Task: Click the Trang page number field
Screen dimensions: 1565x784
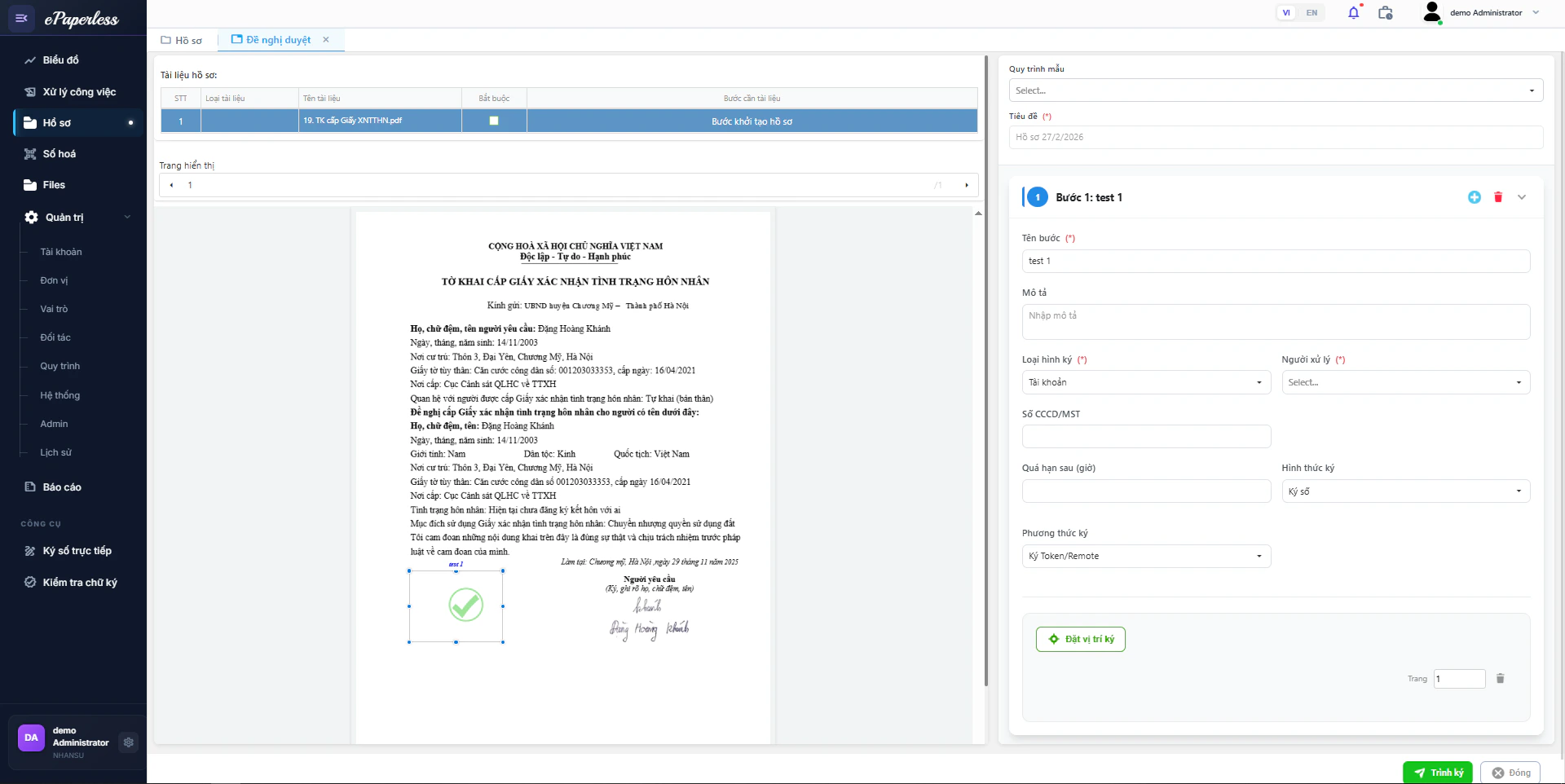Action: (x=1460, y=678)
